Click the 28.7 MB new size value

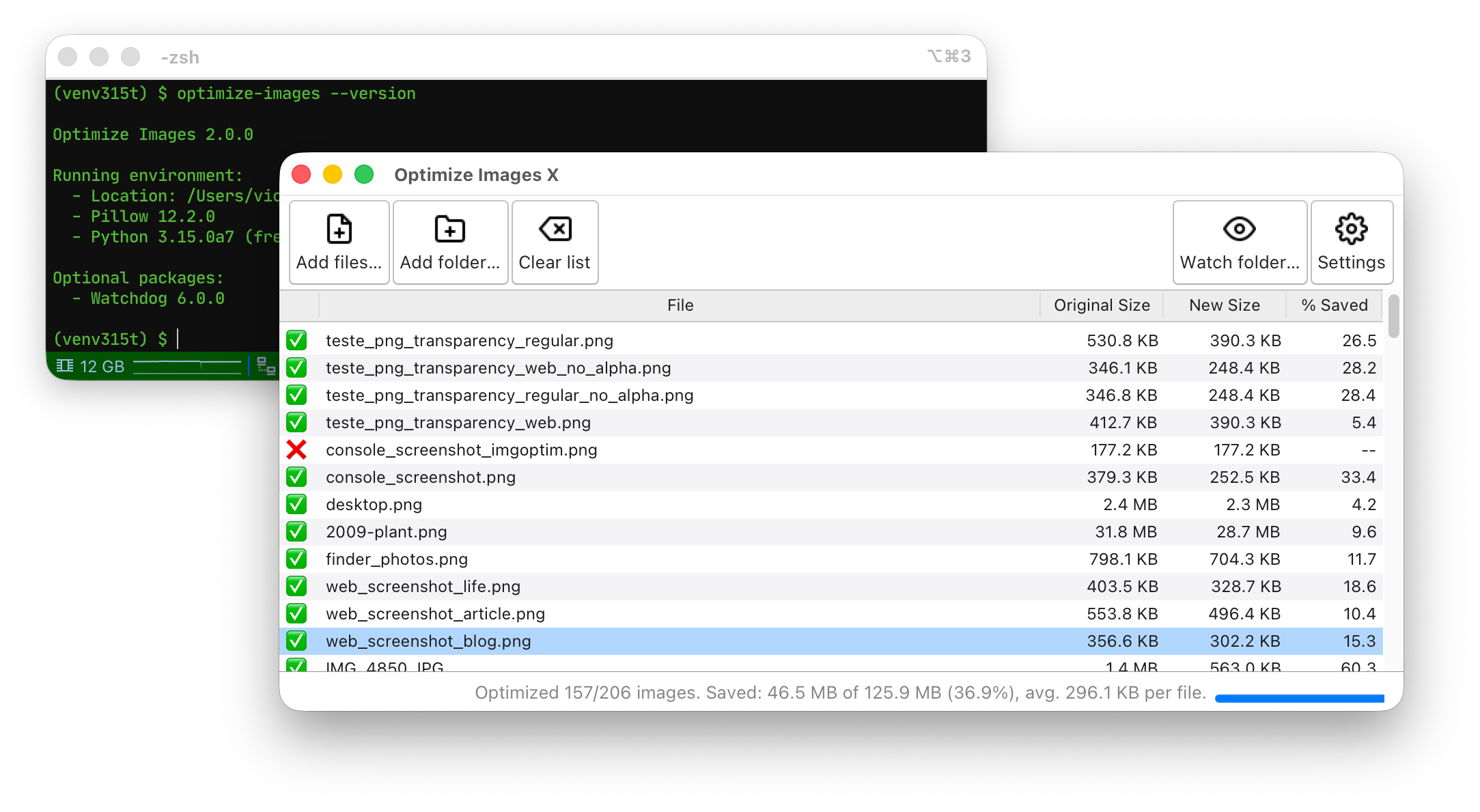1248,532
